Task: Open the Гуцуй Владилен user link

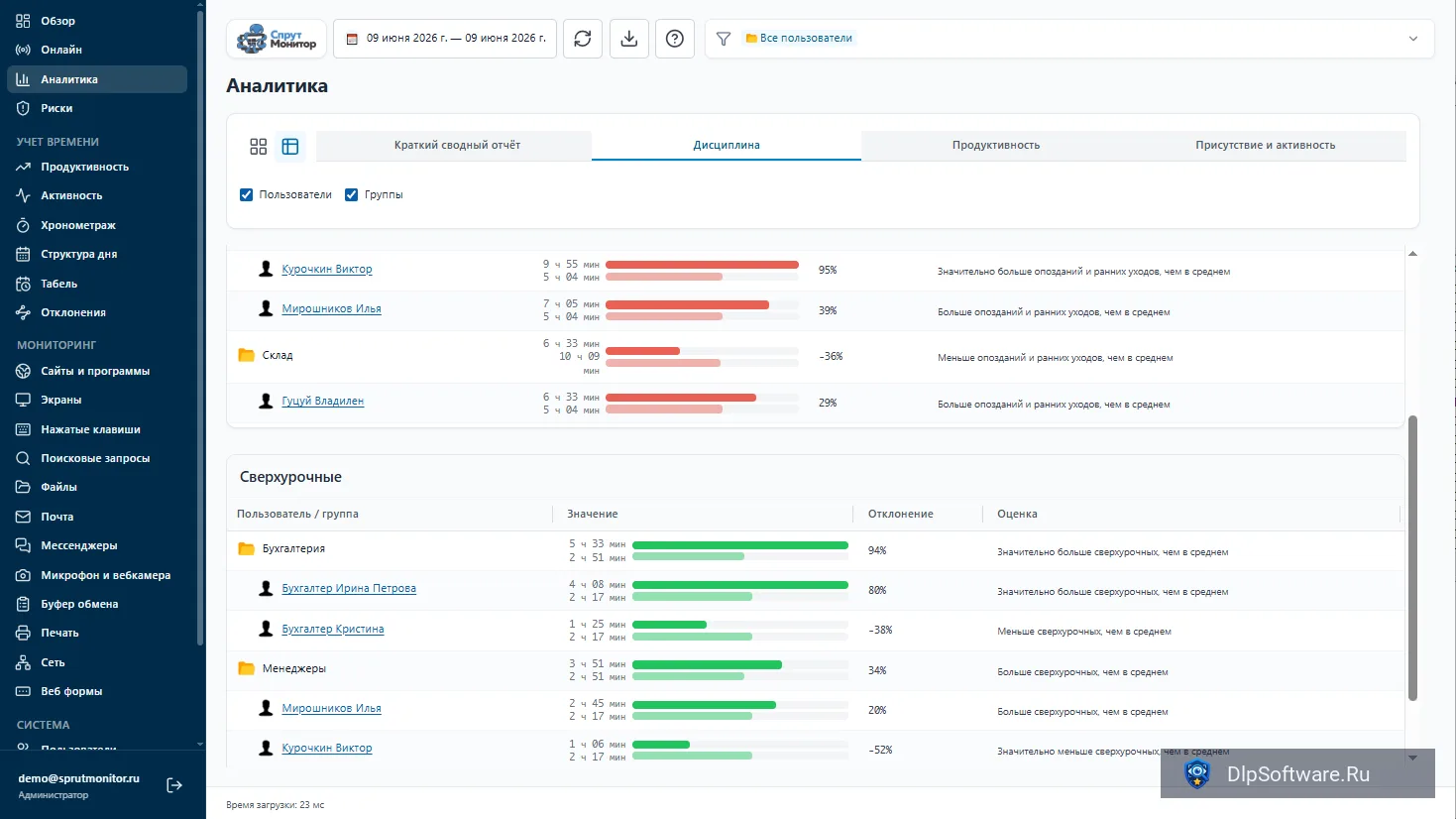Action: coord(323,401)
